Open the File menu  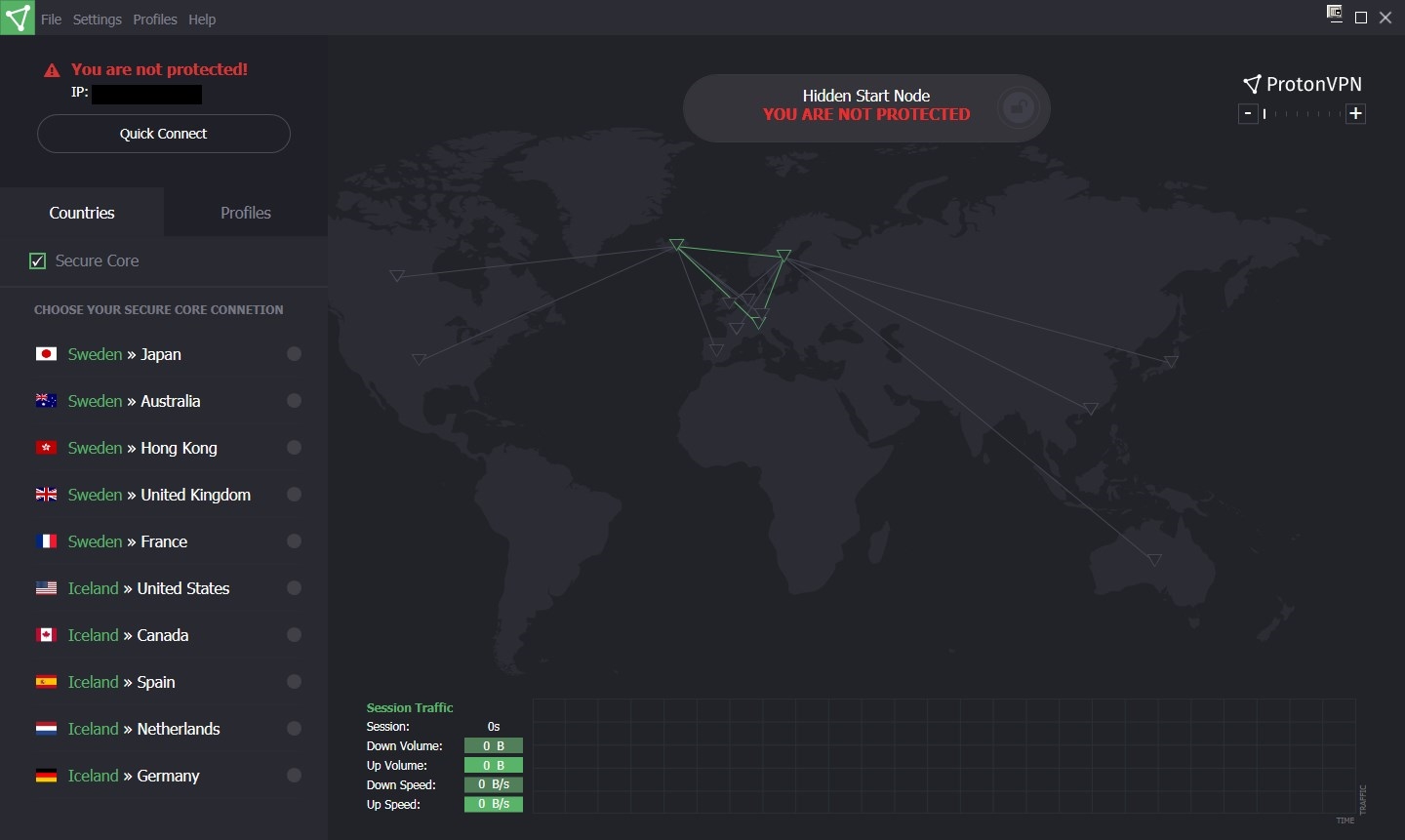click(x=51, y=20)
